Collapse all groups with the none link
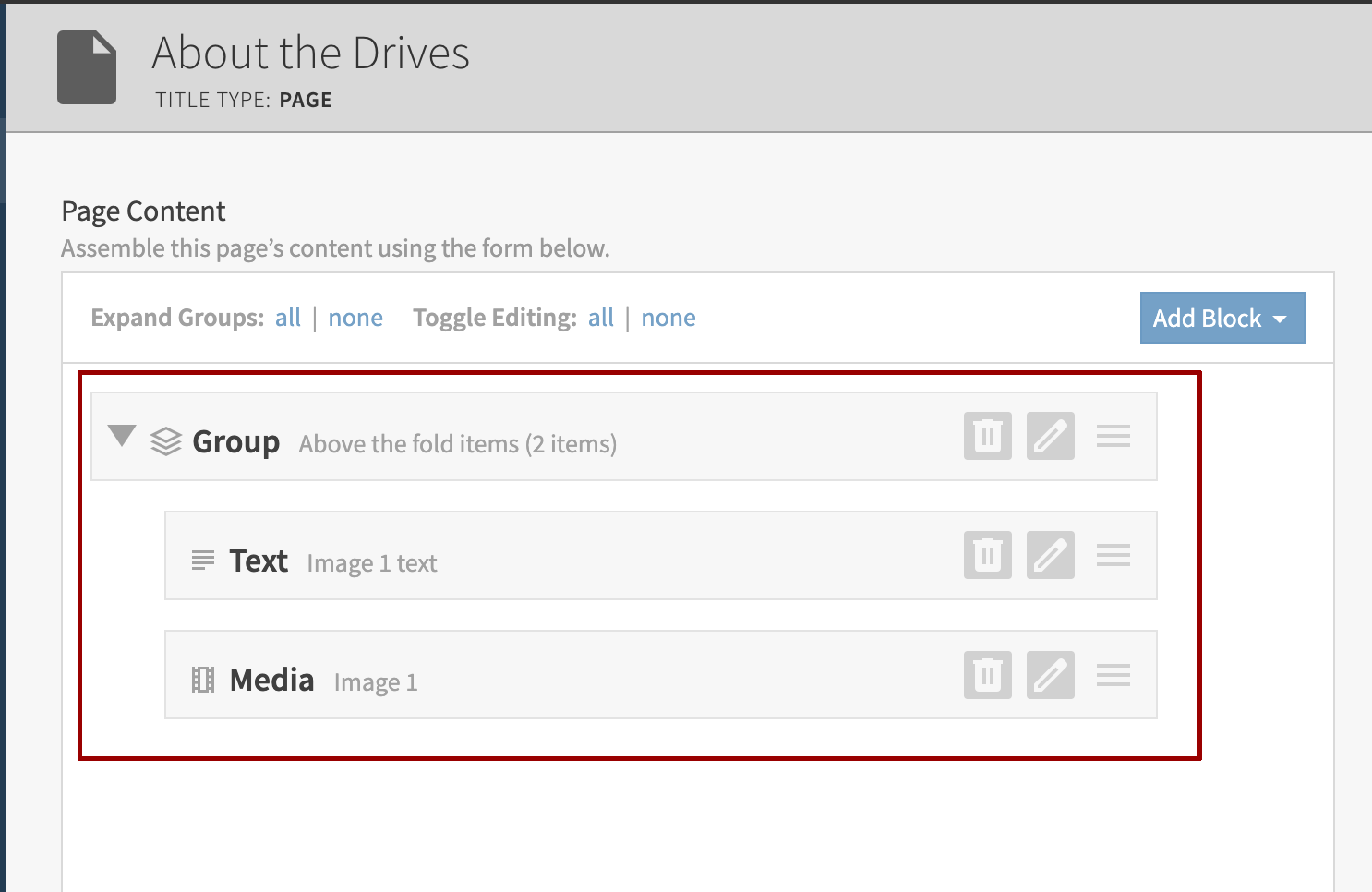Image resolution: width=1372 pixels, height=892 pixels. (x=355, y=317)
